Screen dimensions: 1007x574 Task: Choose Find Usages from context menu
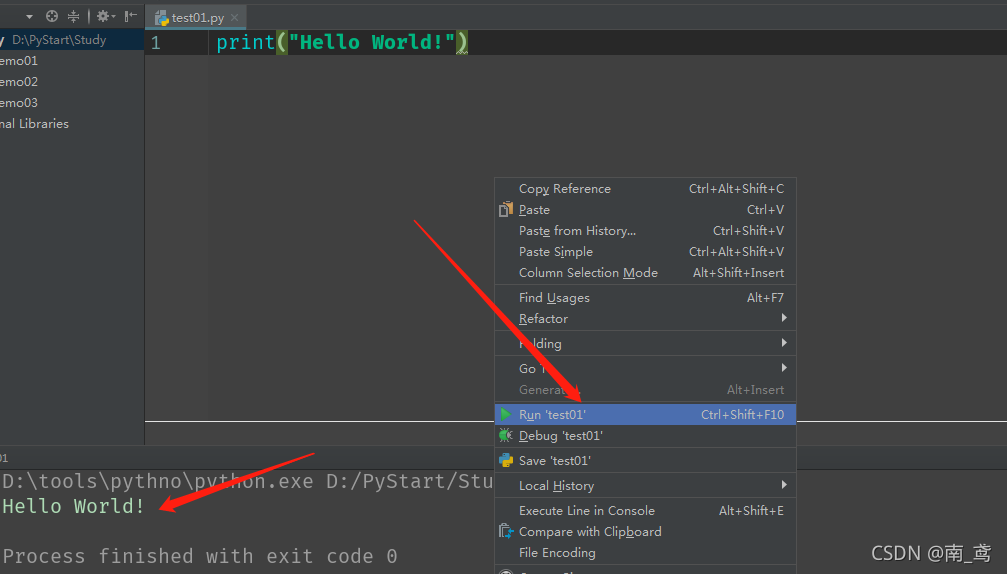click(645, 298)
